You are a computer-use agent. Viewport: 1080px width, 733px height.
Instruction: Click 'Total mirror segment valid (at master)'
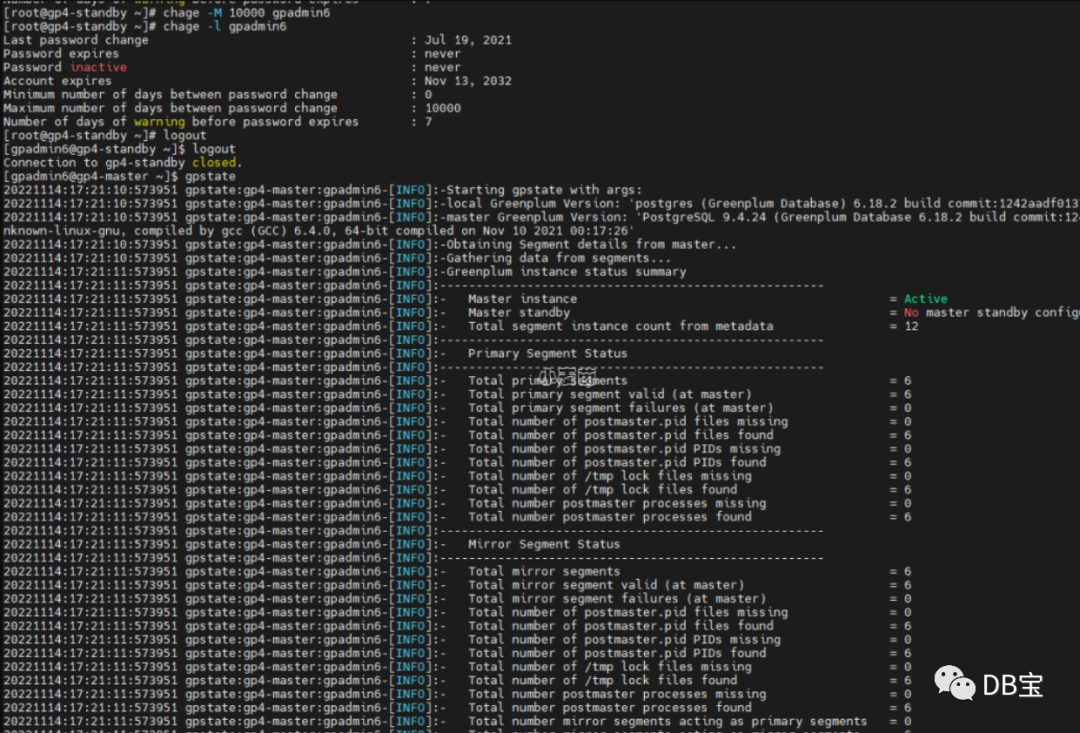[x=605, y=585]
